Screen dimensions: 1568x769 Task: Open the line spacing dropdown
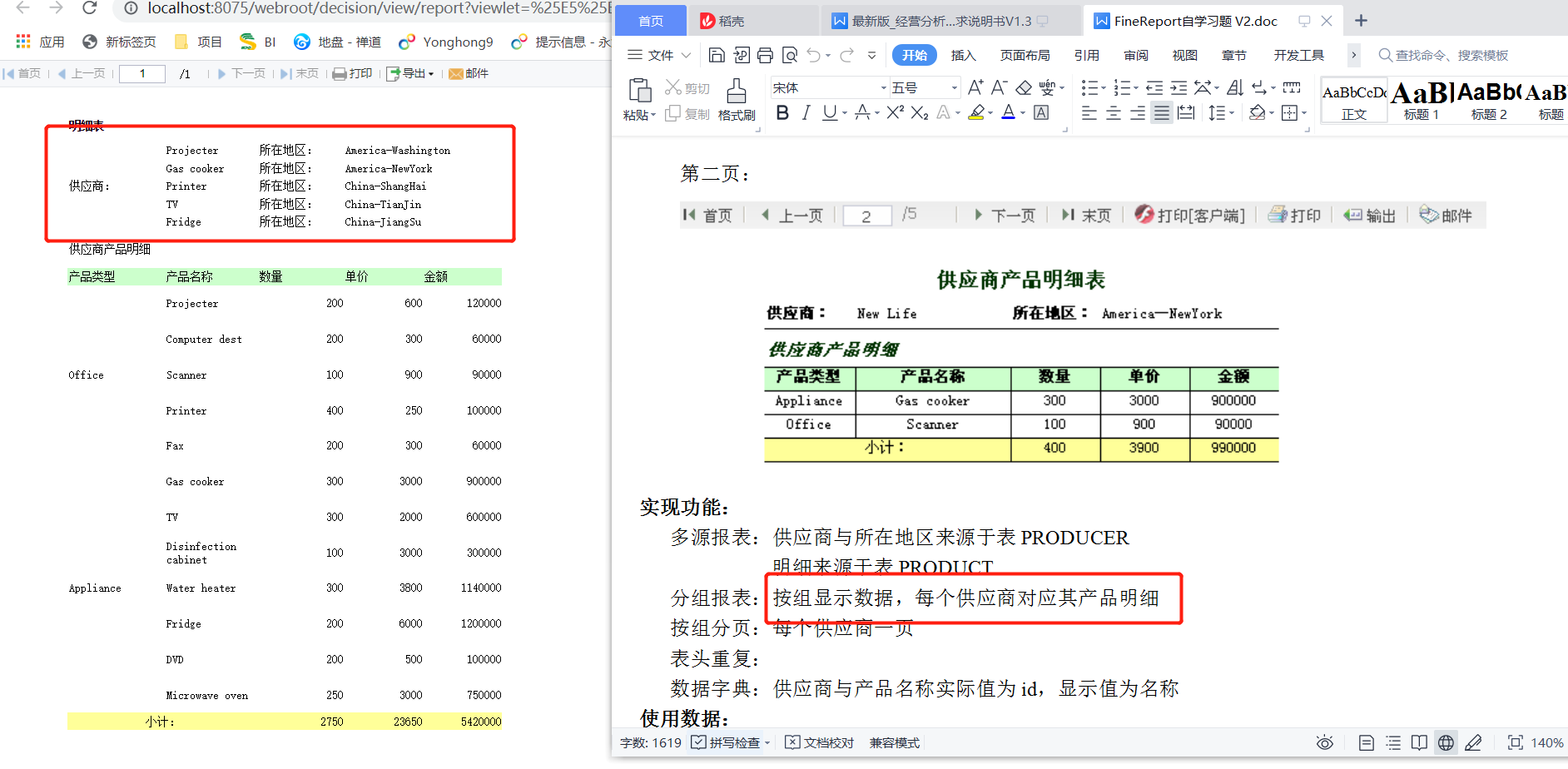pos(1231,113)
